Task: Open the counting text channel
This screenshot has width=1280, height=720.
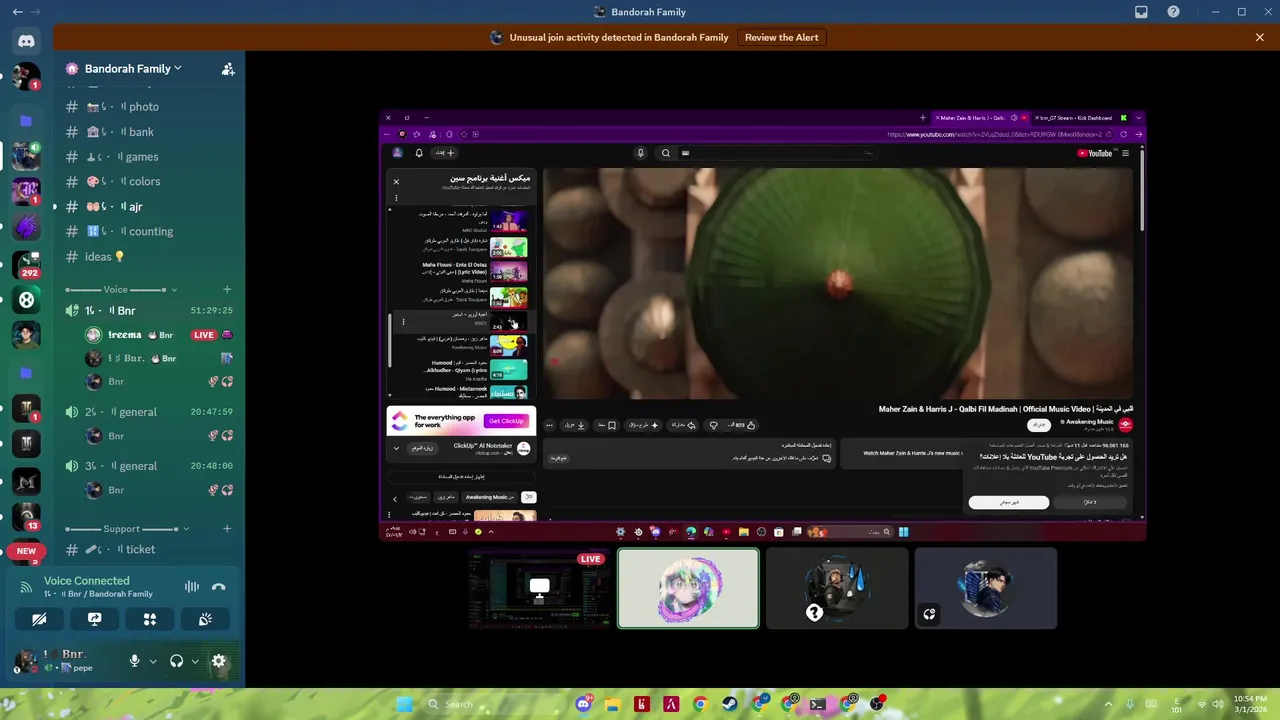Action: click(x=150, y=232)
